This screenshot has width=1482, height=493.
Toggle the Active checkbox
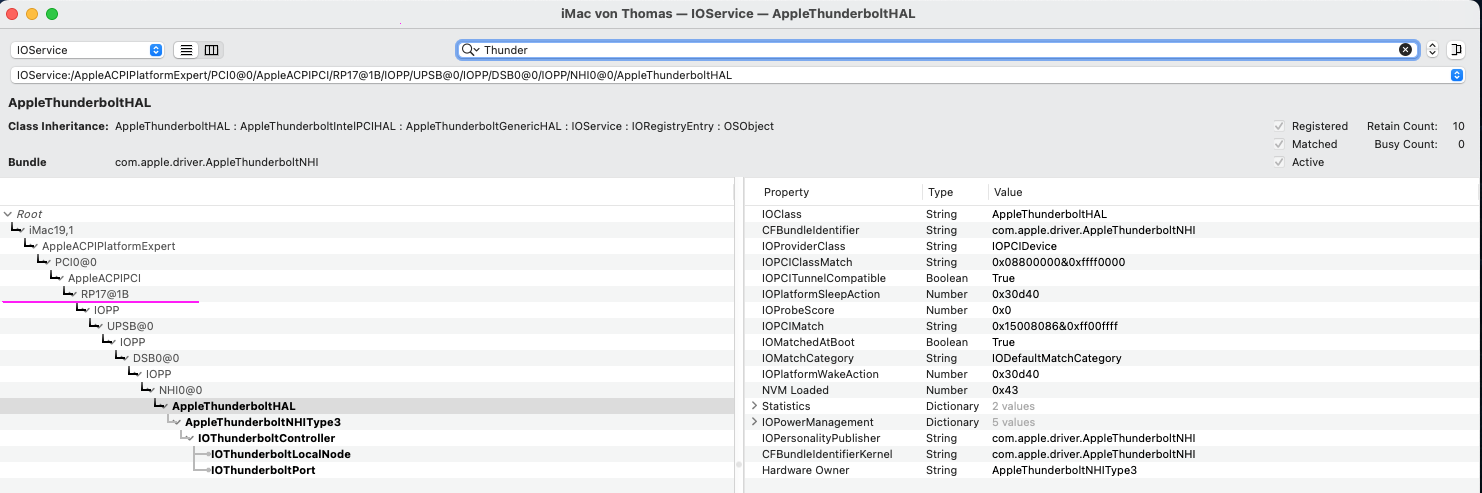(x=1279, y=162)
